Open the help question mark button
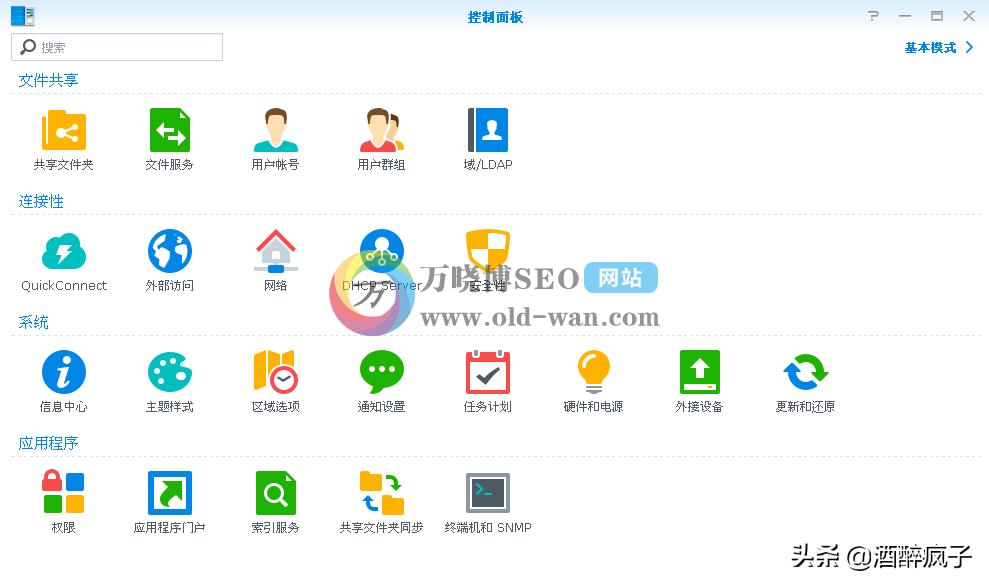Image resolution: width=989 pixels, height=586 pixels. pos(871,16)
